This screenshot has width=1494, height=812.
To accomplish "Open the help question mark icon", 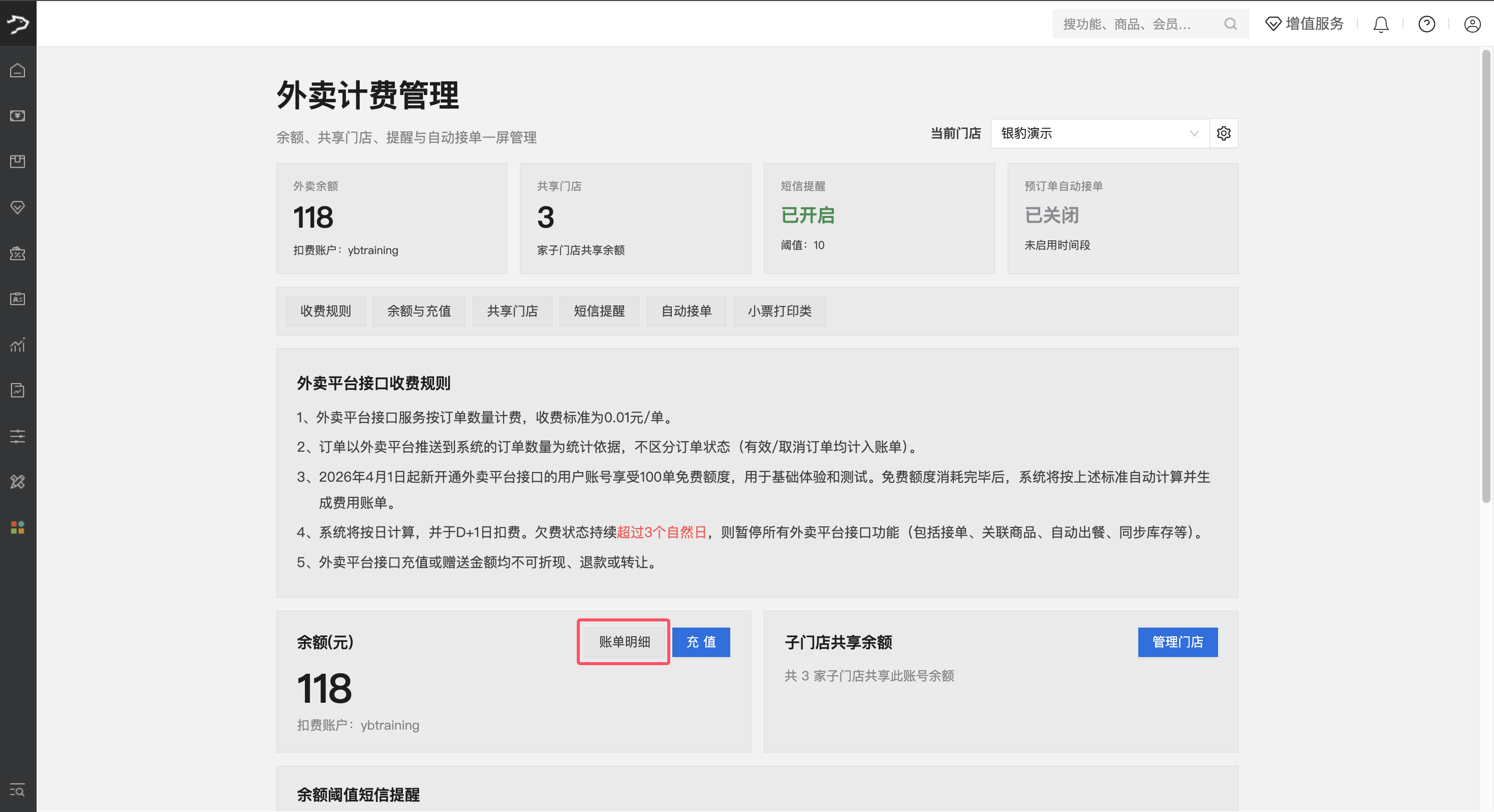I will (1426, 24).
